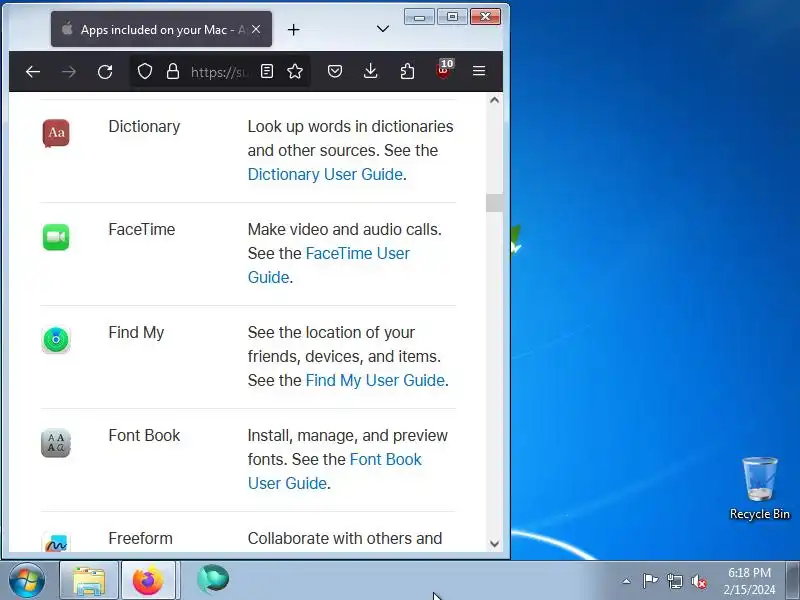Click the 'Font Book' app name text
This screenshot has height=600, width=800.
(144, 436)
